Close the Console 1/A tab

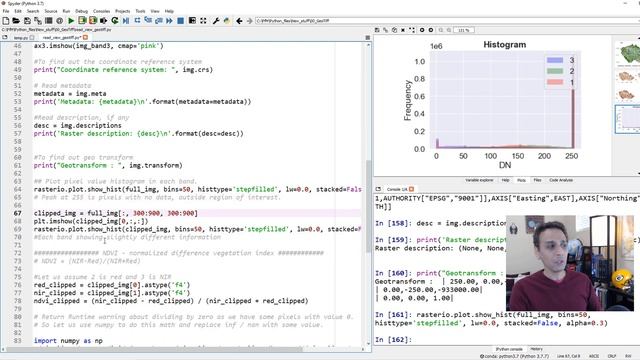pos(411,189)
